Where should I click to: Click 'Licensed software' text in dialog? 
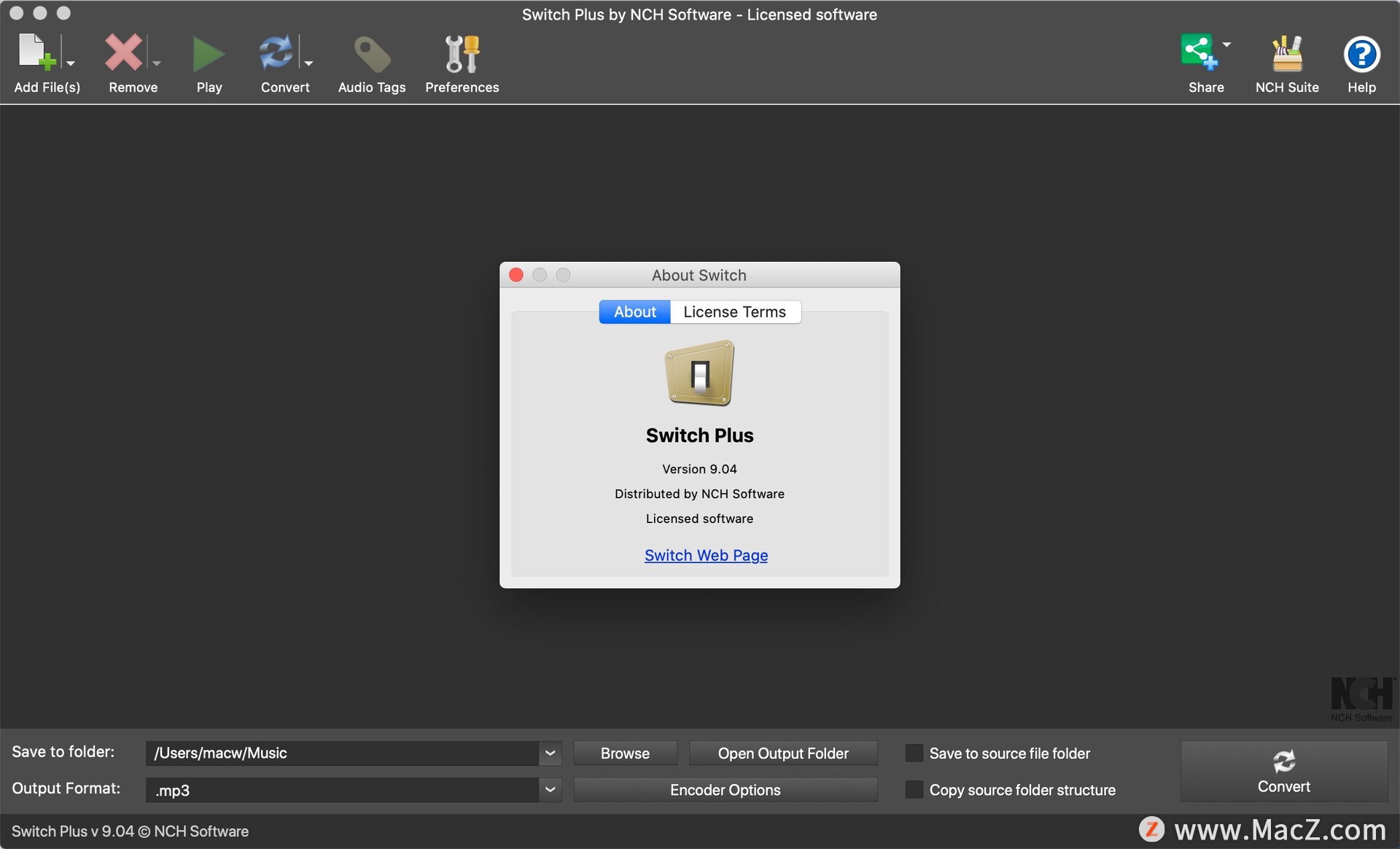(699, 519)
